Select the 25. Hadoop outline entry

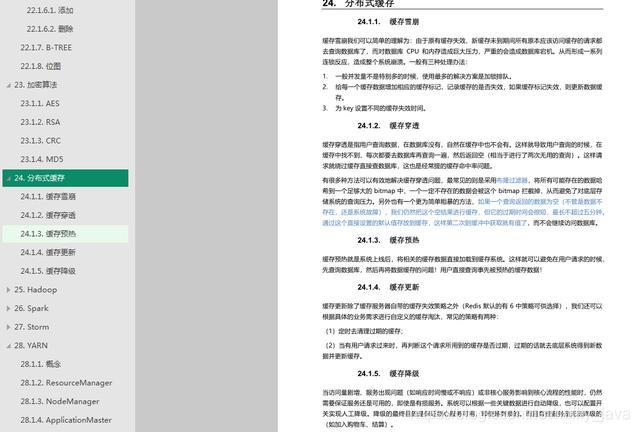(36, 290)
